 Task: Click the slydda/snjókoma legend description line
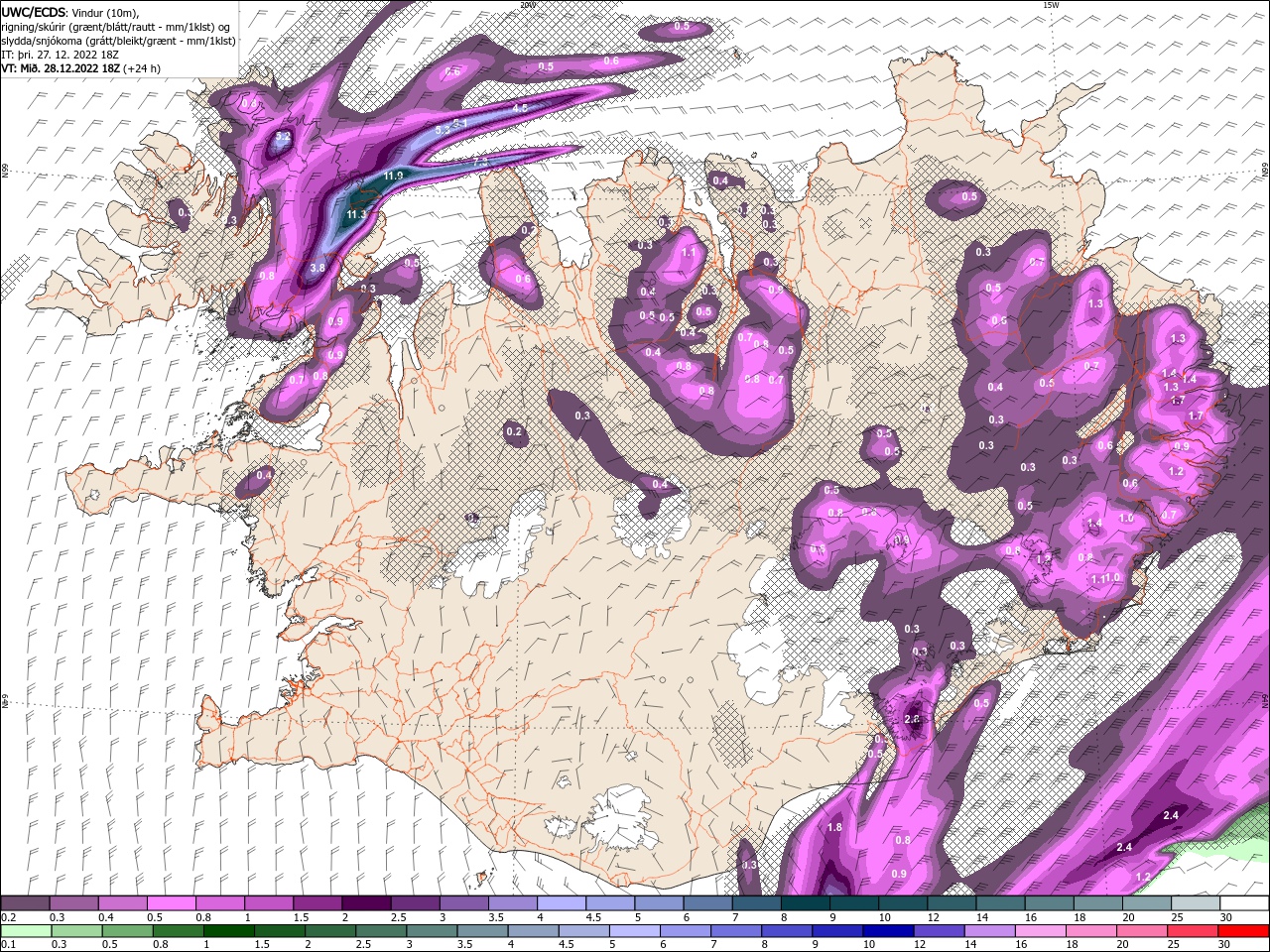[x=119, y=41]
